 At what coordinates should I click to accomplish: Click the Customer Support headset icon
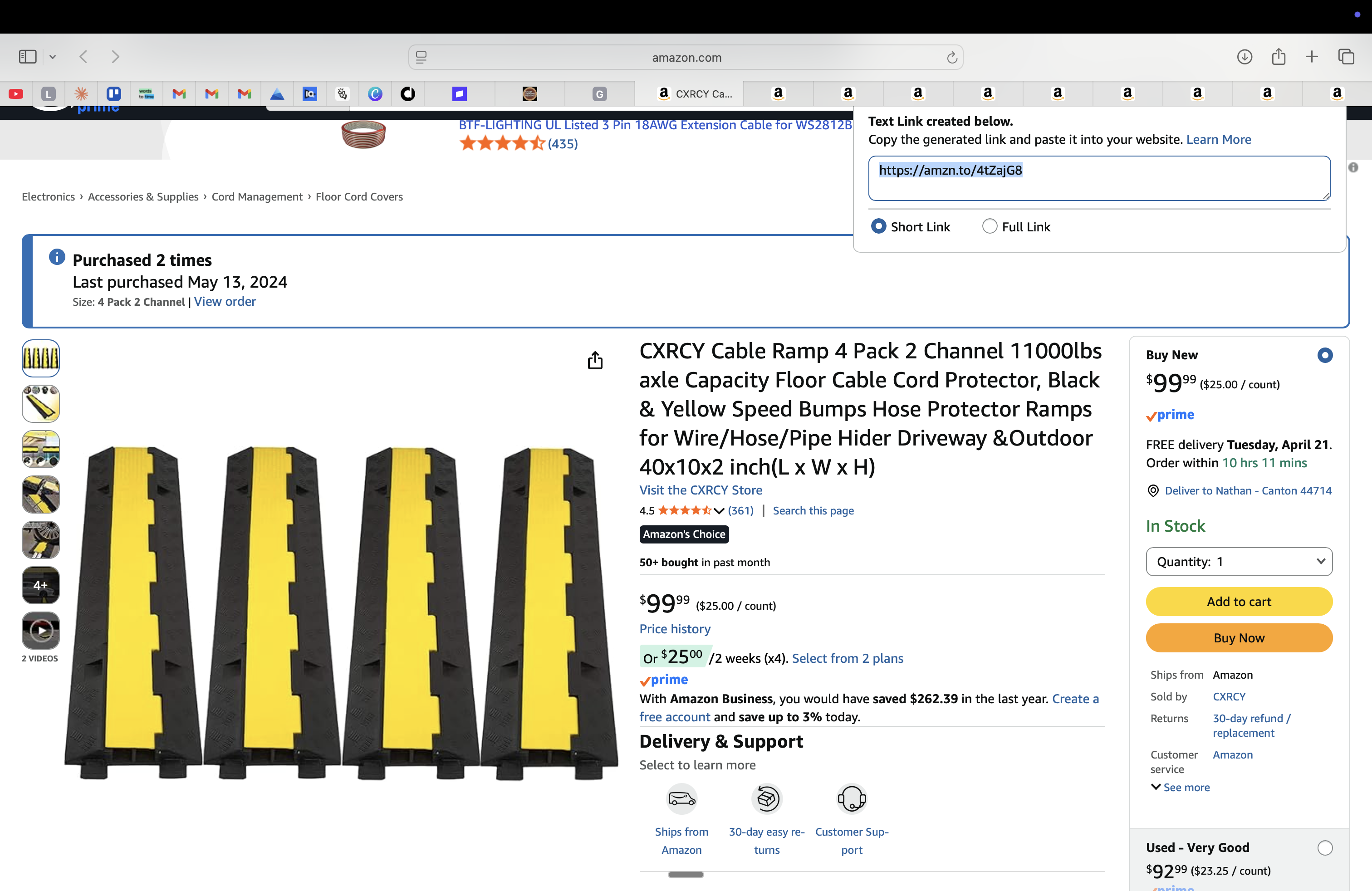pos(852,799)
